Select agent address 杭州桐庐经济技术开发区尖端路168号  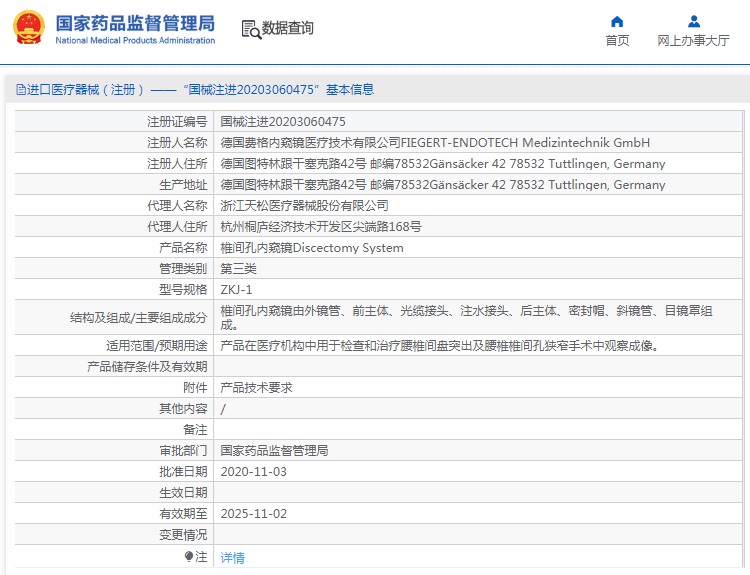[x=321, y=227]
